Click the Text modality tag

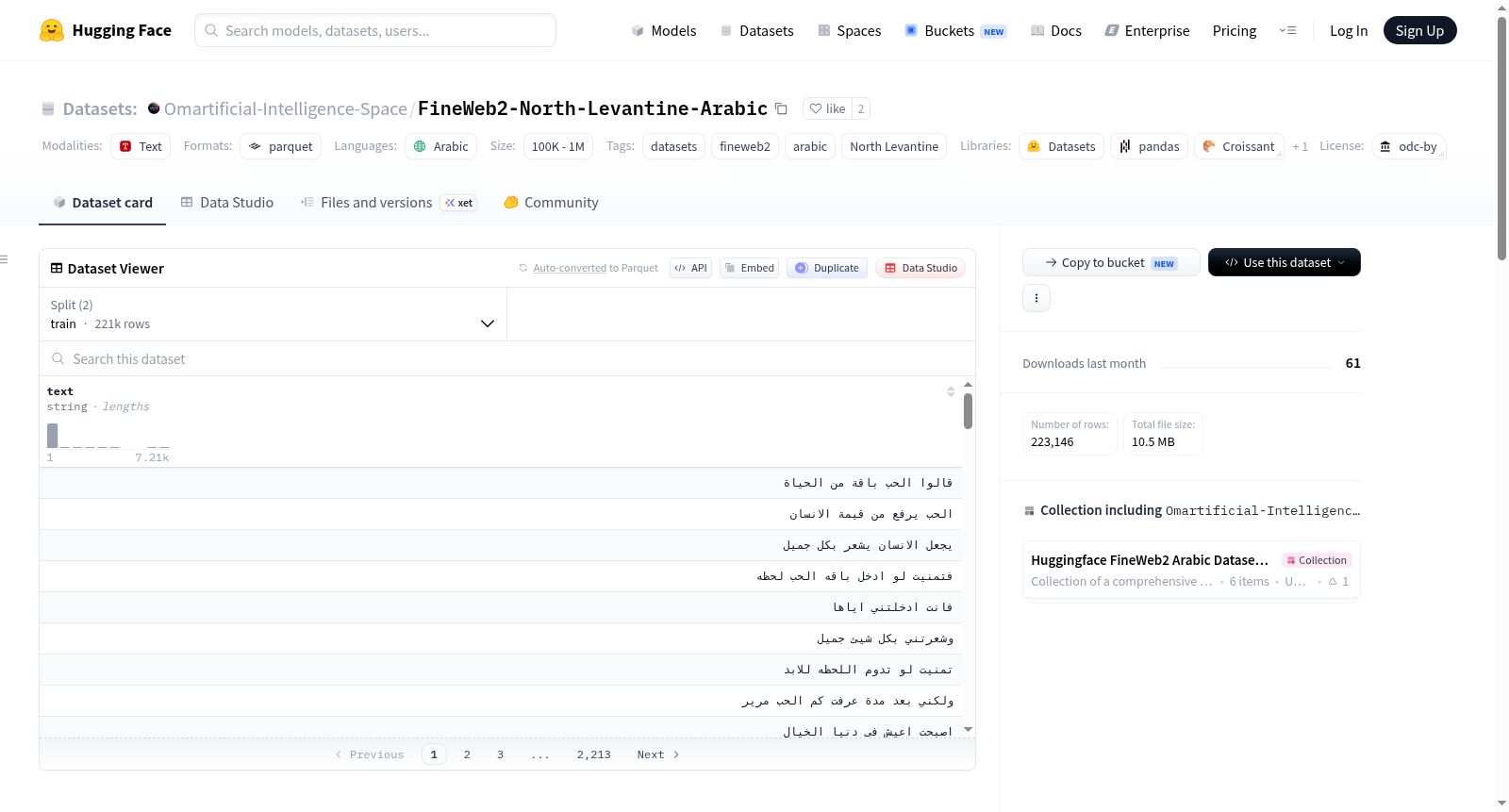(x=141, y=146)
